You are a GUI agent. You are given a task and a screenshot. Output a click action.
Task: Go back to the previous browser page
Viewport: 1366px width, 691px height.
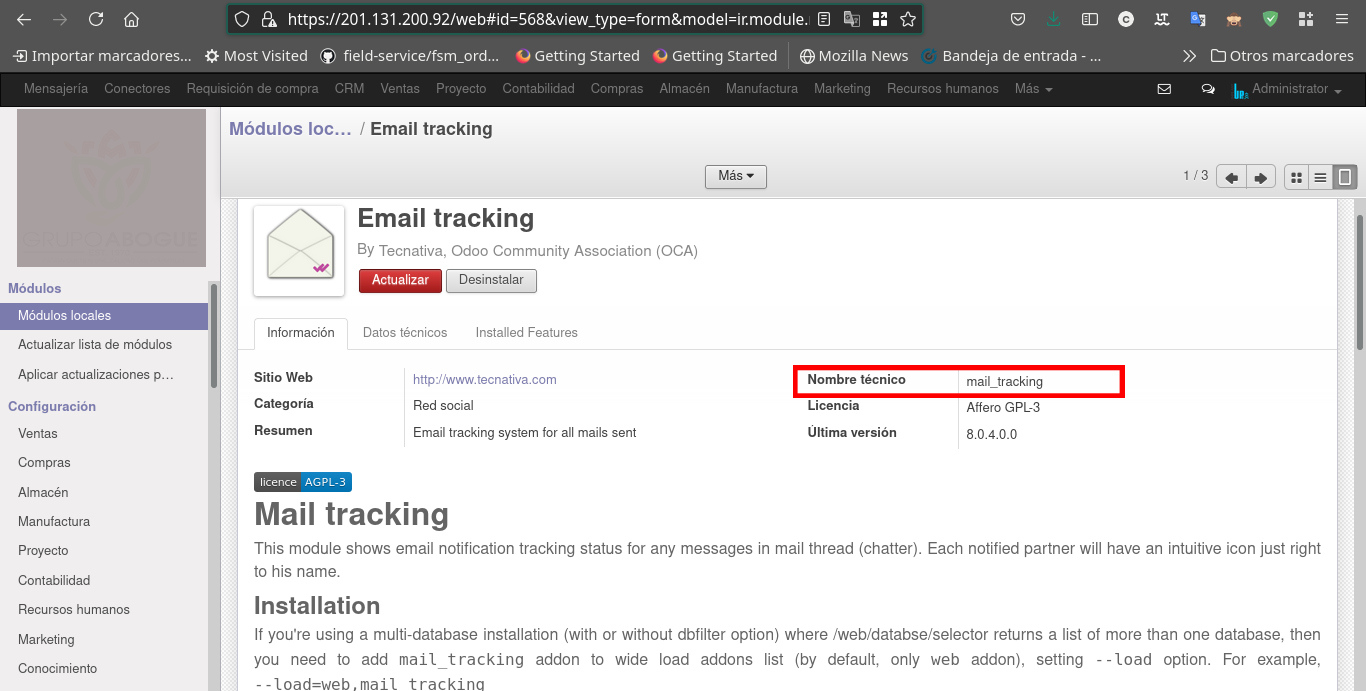(24, 19)
